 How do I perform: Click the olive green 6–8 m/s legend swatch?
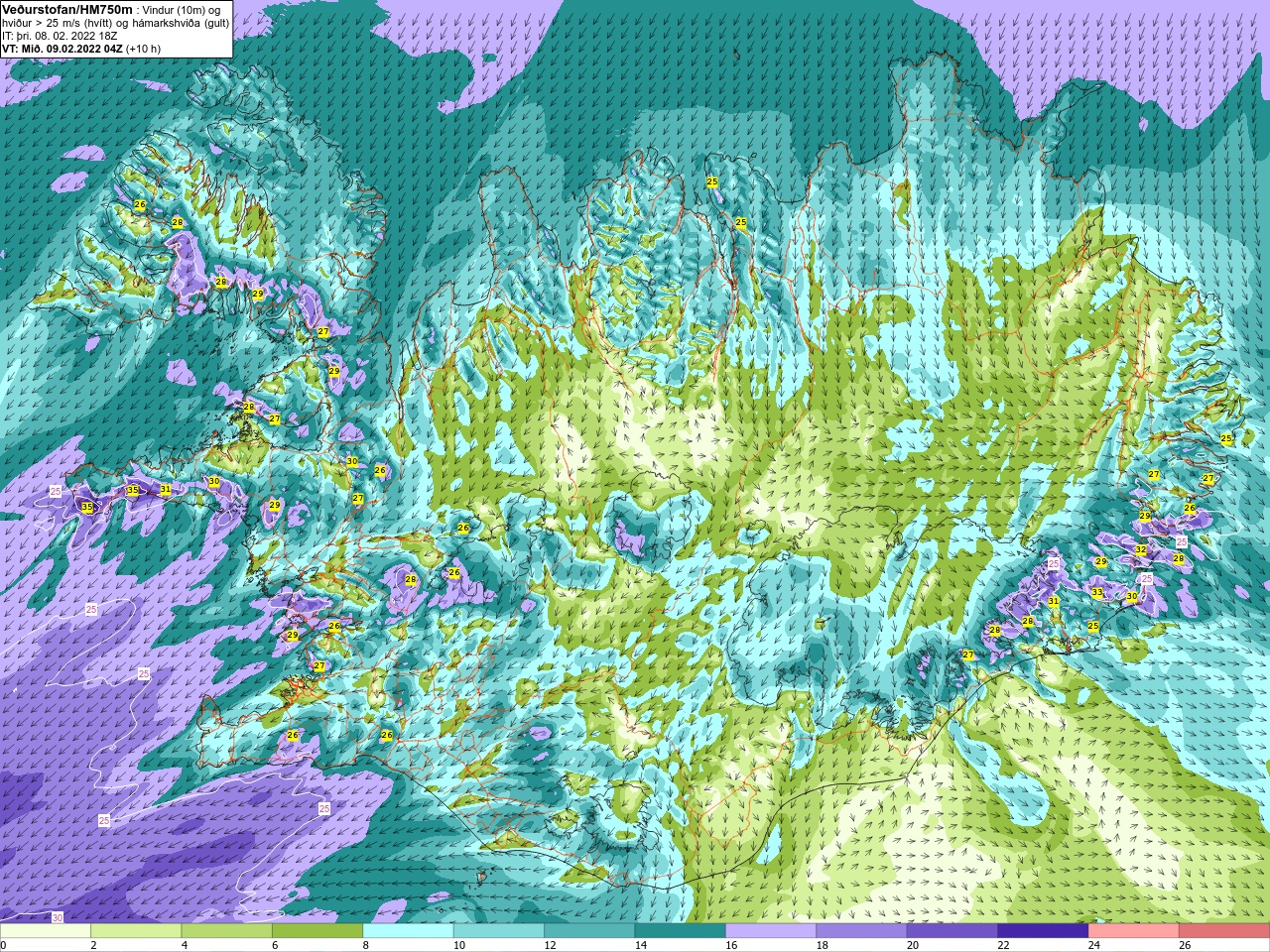[x=317, y=931]
